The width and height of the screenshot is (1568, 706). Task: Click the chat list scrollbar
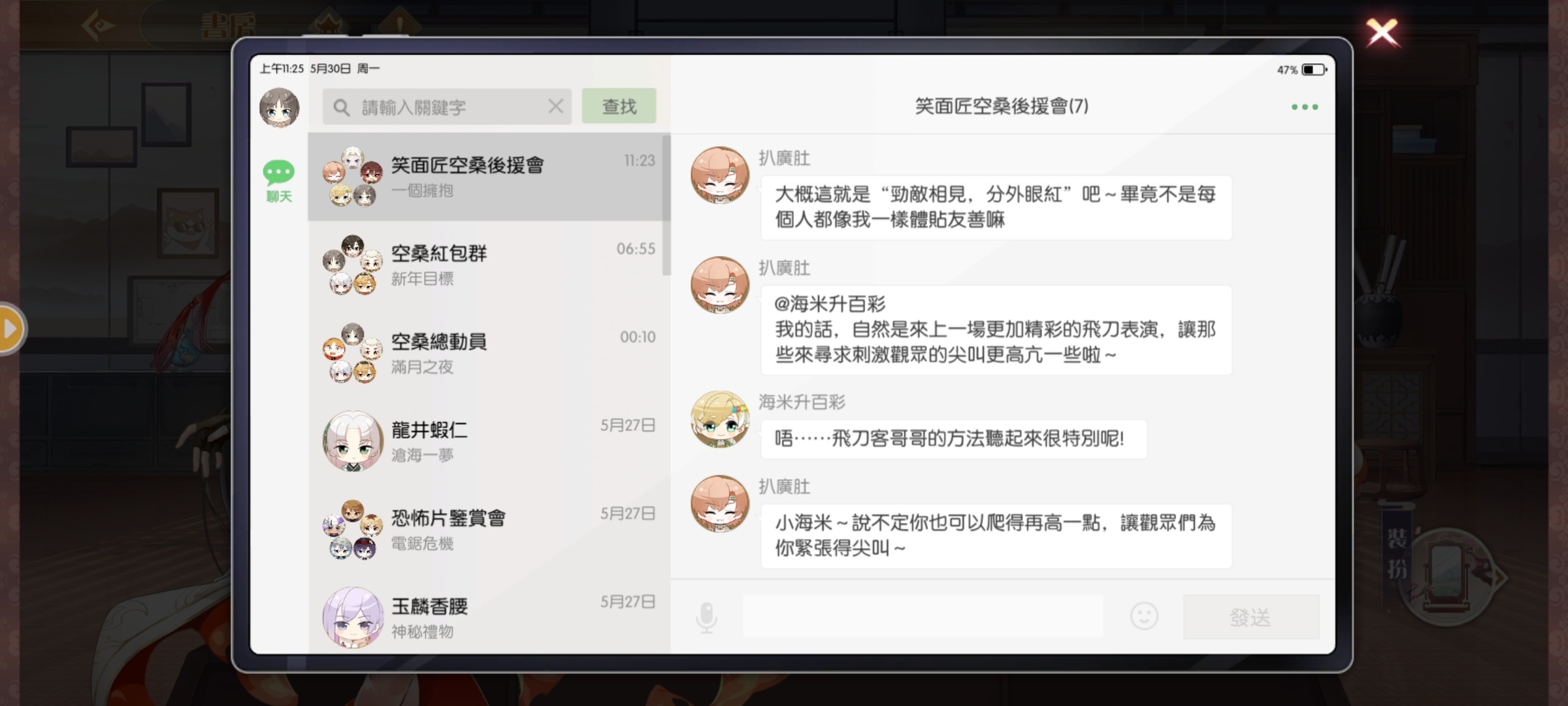pyautogui.click(x=666, y=205)
